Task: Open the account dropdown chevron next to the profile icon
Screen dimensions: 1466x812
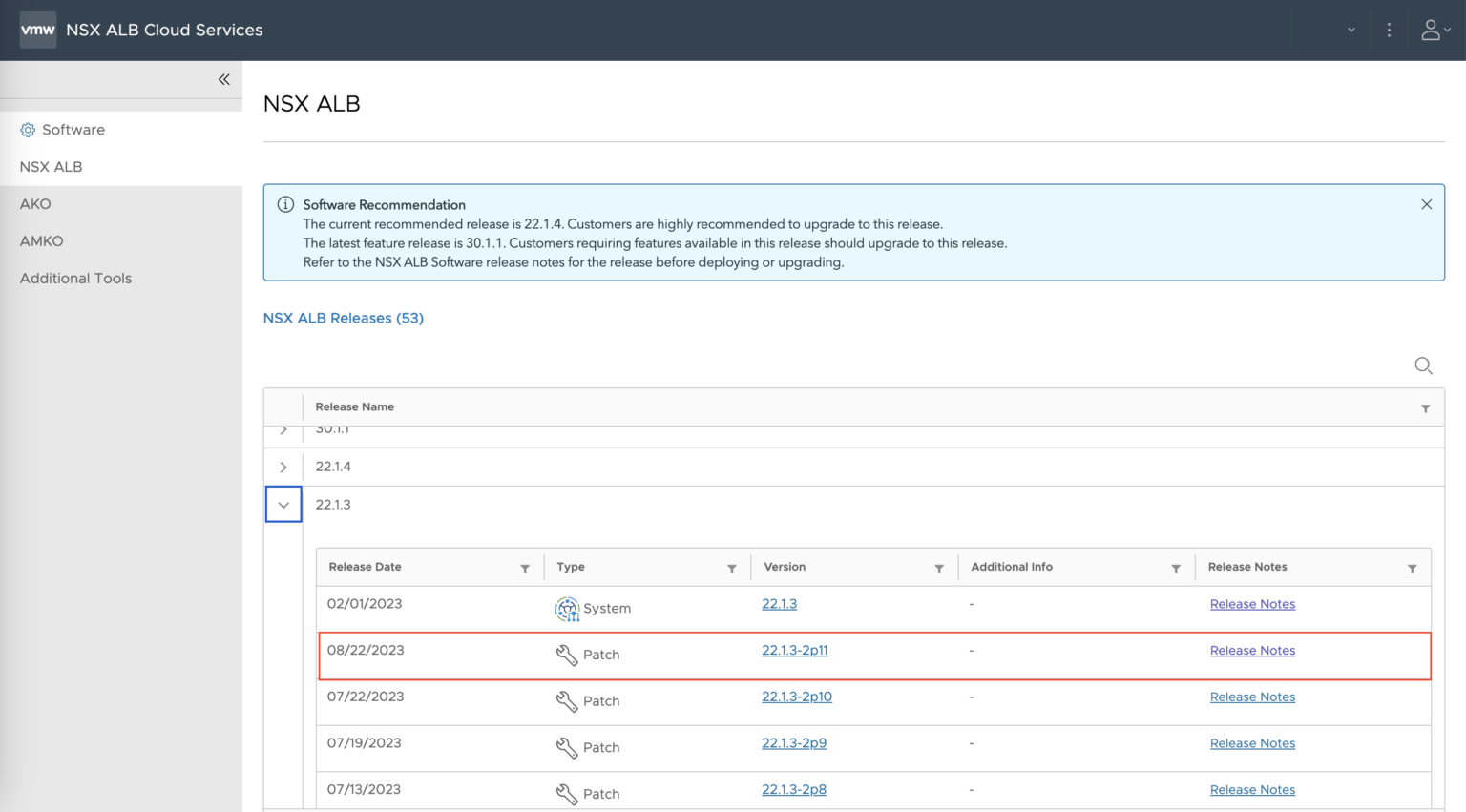Action: point(1449,31)
